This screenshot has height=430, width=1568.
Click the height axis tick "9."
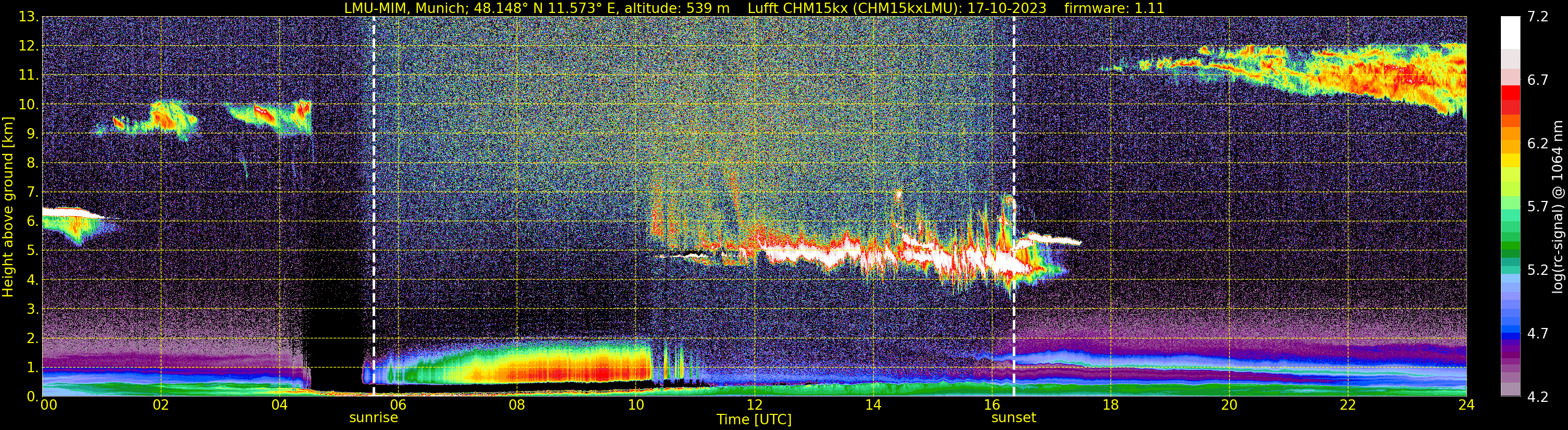32,134
